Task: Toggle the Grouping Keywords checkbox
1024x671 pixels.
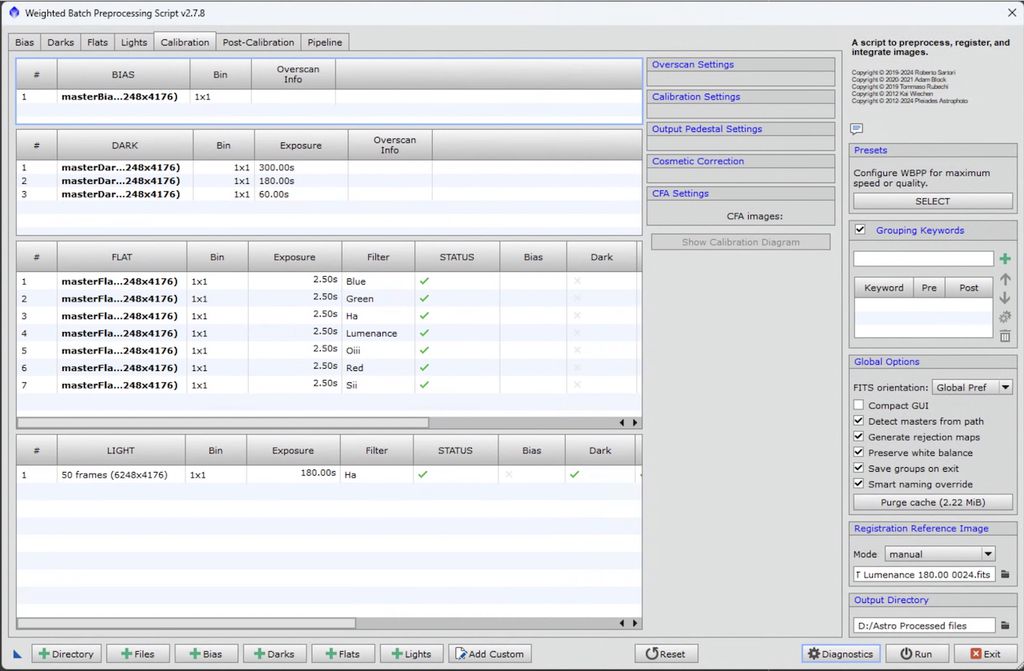Action: 860,229
